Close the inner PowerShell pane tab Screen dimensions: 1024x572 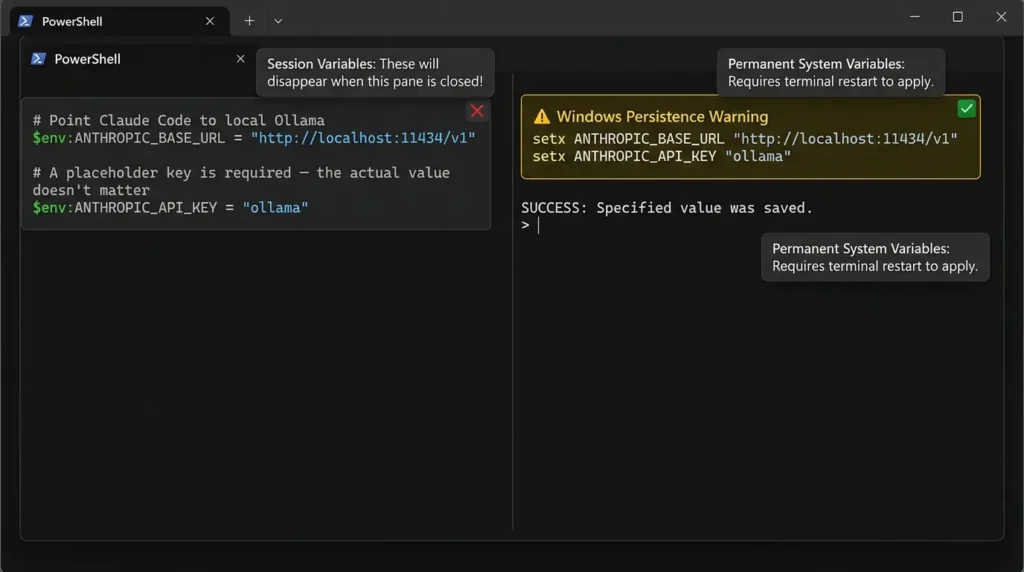[240, 59]
